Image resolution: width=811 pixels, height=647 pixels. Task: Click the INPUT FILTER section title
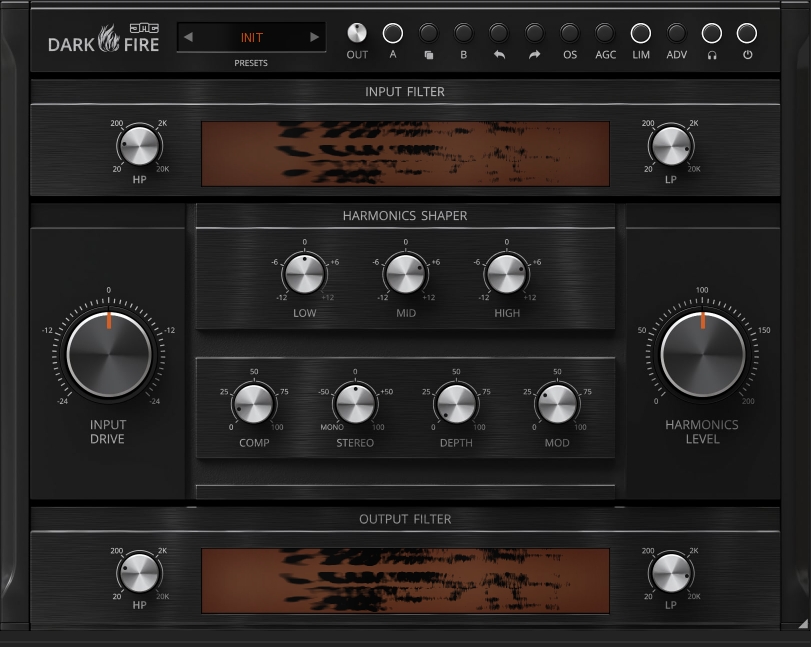(x=405, y=92)
